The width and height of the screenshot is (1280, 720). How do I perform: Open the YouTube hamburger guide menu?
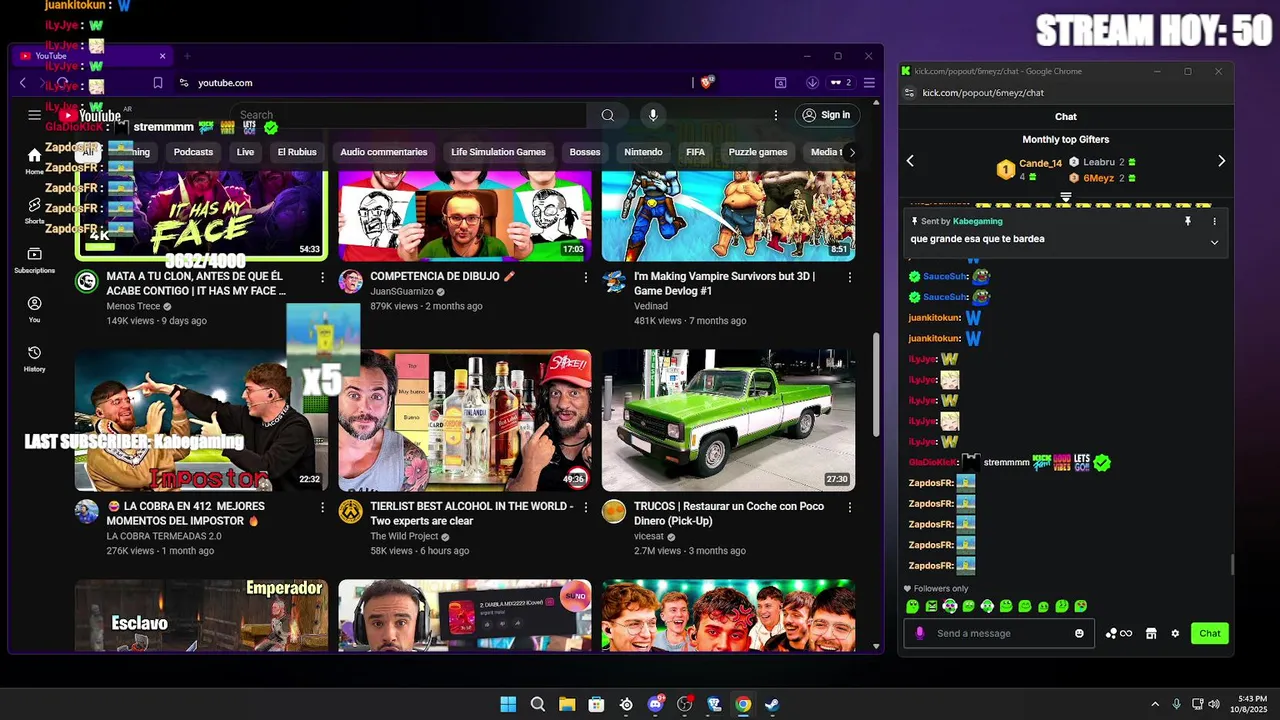click(x=35, y=115)
